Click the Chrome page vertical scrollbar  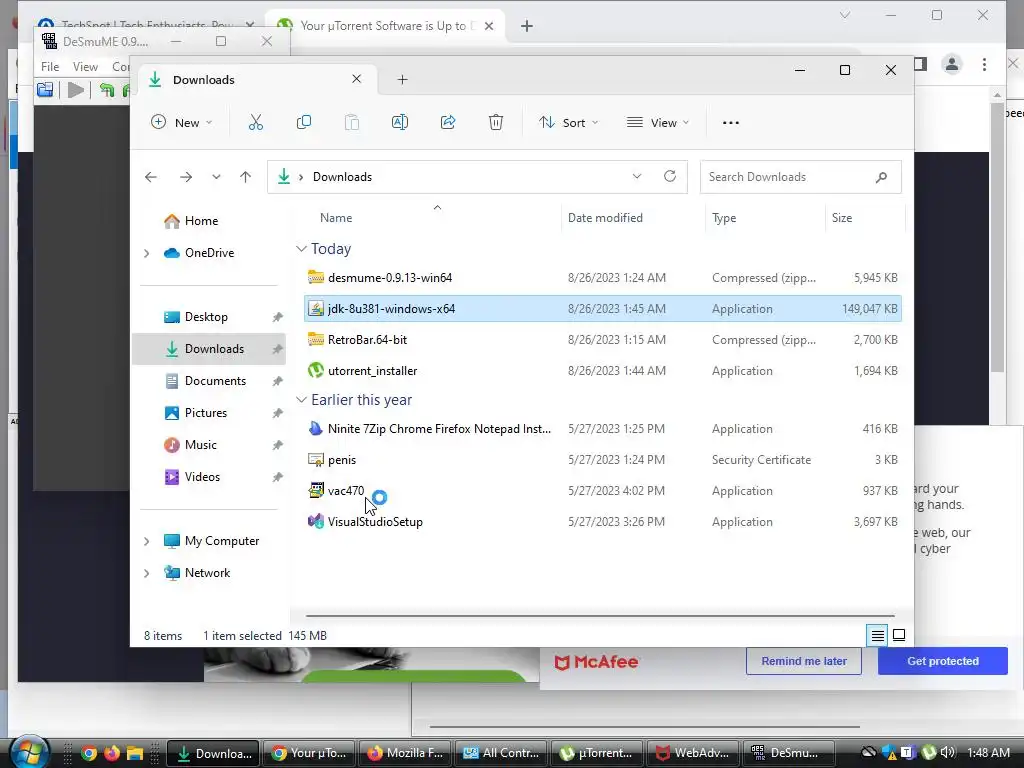click(x=997, y=238)
